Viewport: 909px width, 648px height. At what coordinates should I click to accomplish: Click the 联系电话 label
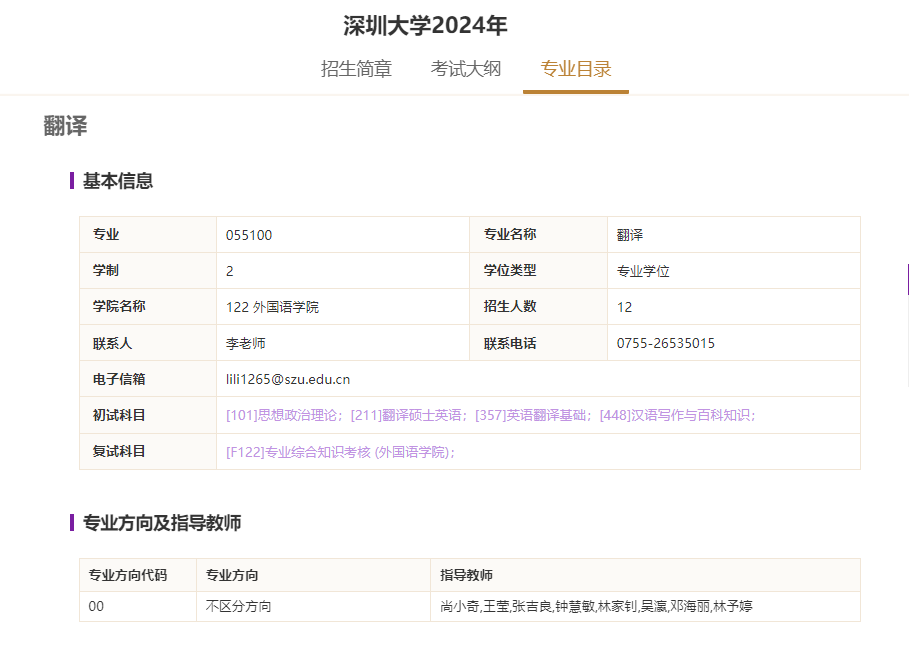(x=510, y=344)
